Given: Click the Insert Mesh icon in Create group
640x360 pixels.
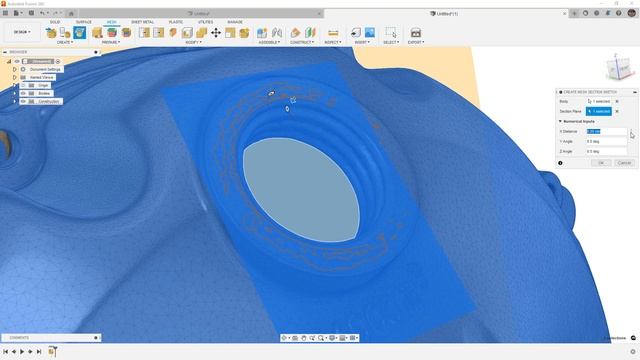Looking at the screenshot, I should click(51, 33).
